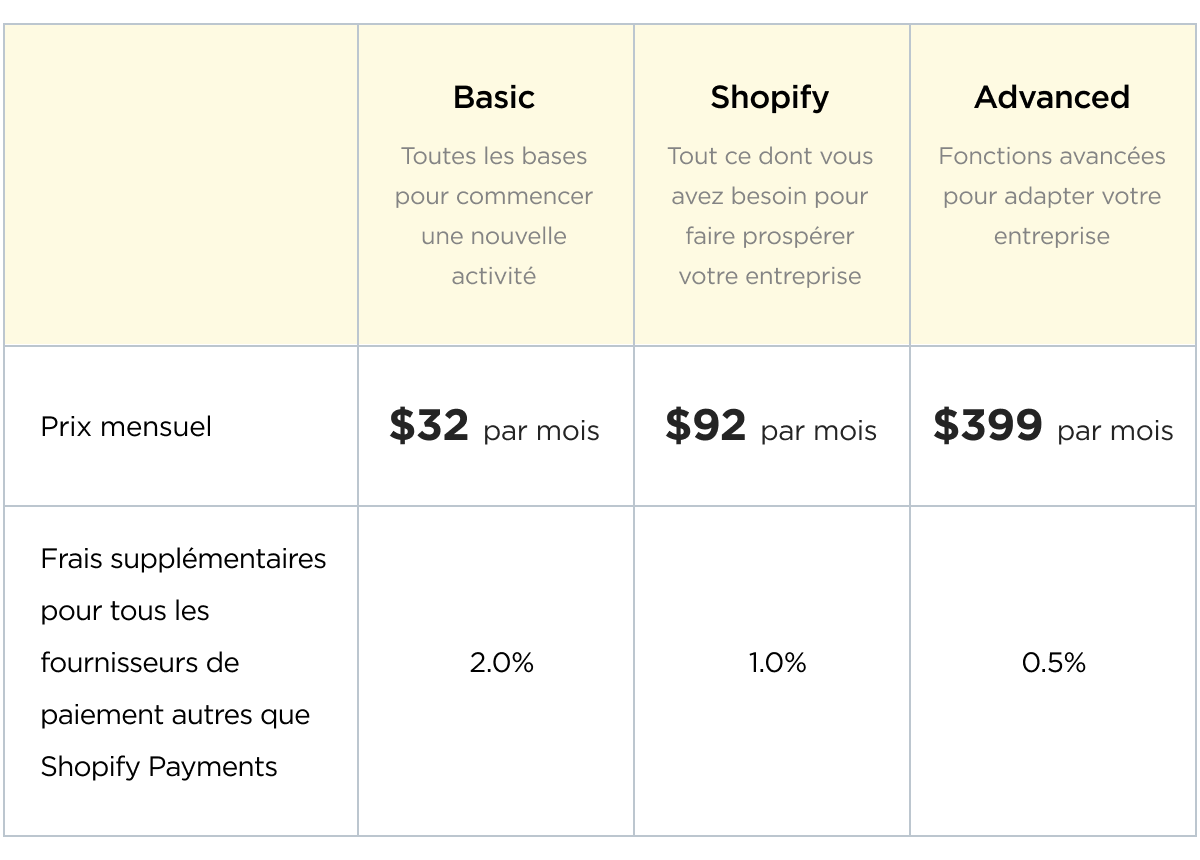Click Shopify description "Tout ce dont vous" text
The height and width of the screenshot is (860, 1200).
pos(770,156)
